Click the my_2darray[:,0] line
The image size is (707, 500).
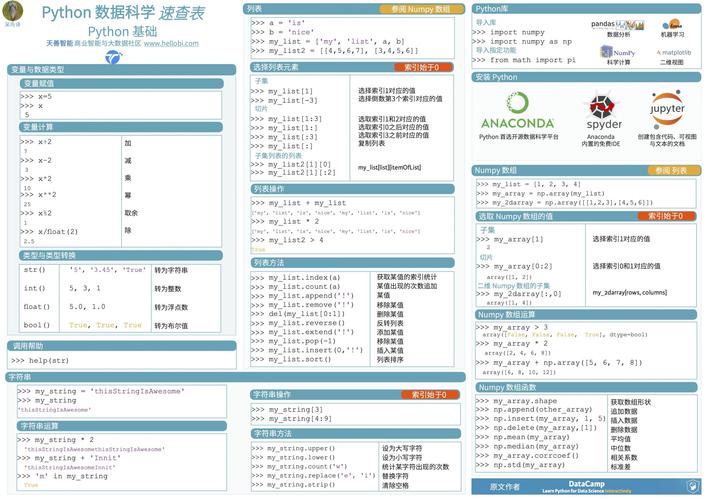519,294
